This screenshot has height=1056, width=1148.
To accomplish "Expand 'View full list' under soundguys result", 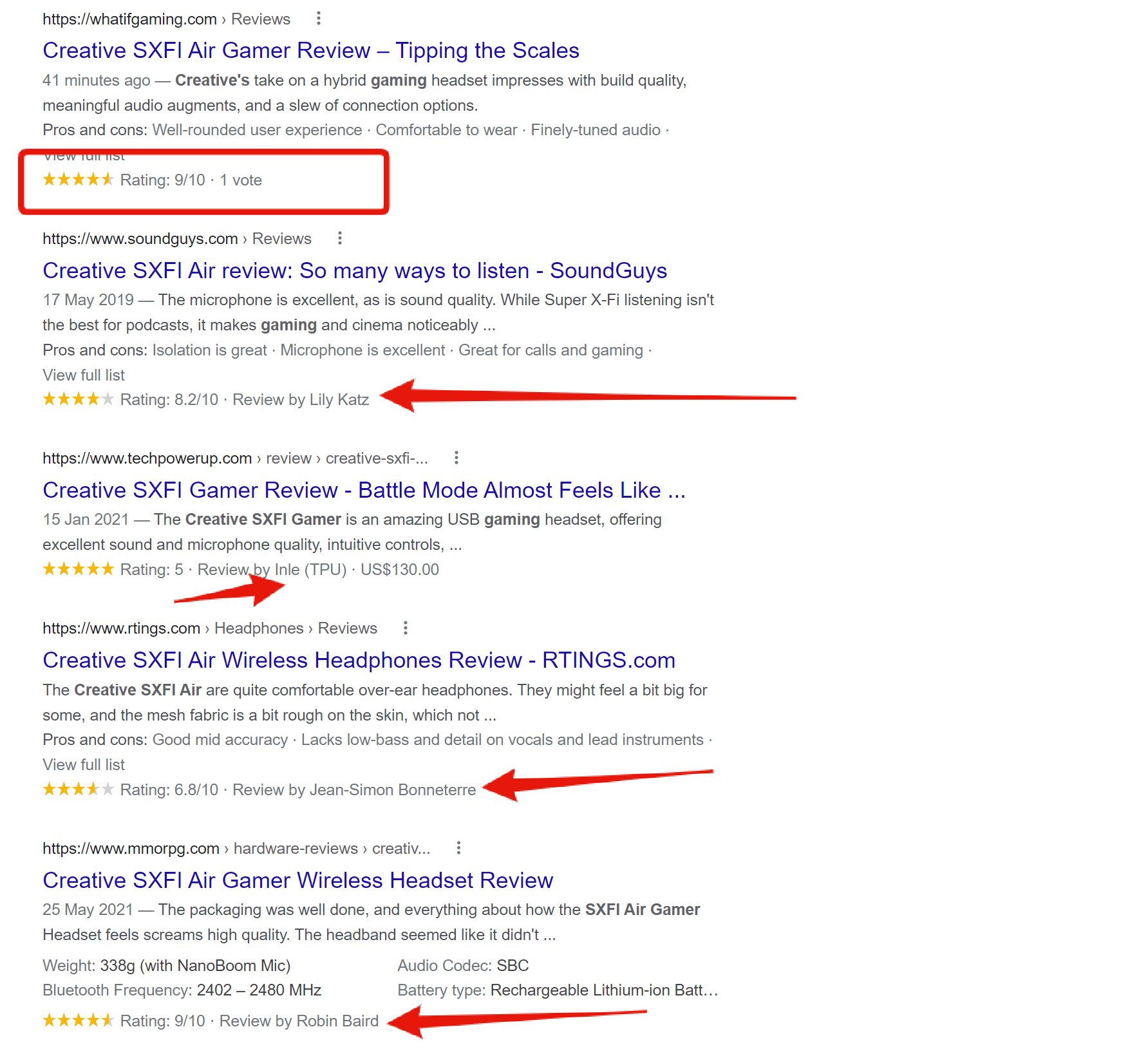I will point(84,375).
